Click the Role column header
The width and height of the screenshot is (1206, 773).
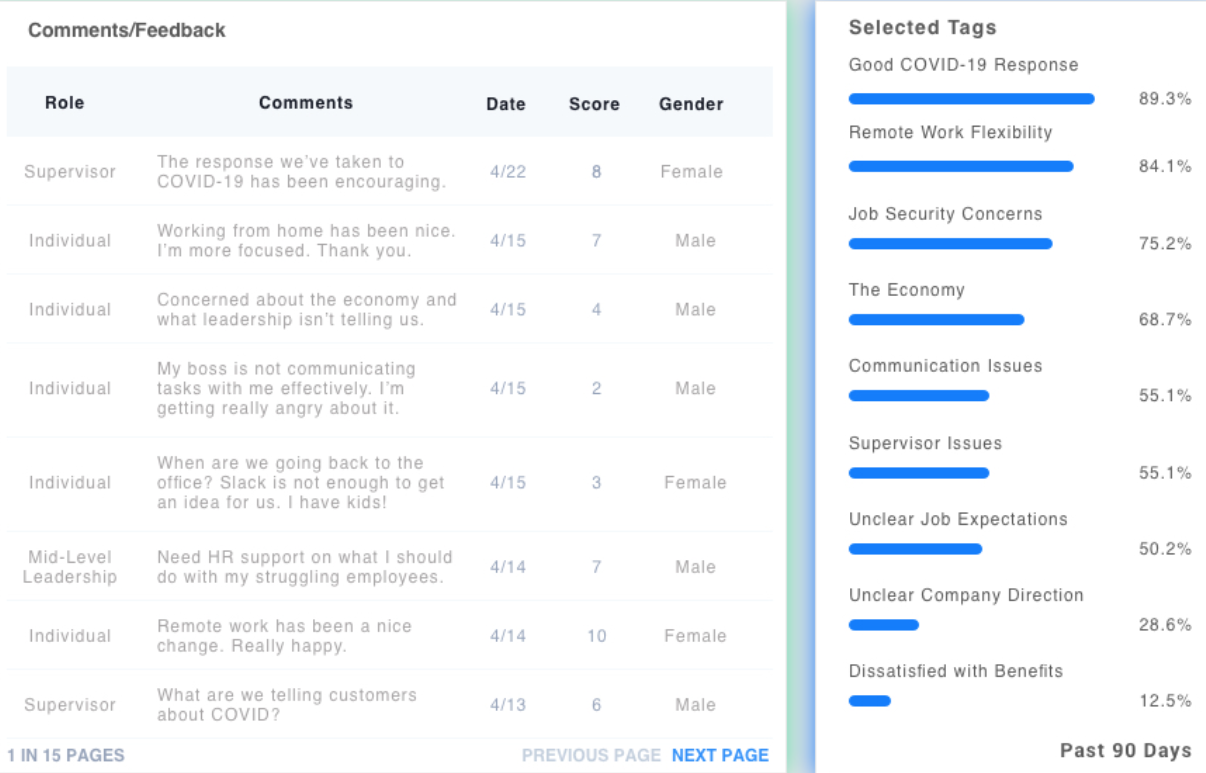coord(65,103)
